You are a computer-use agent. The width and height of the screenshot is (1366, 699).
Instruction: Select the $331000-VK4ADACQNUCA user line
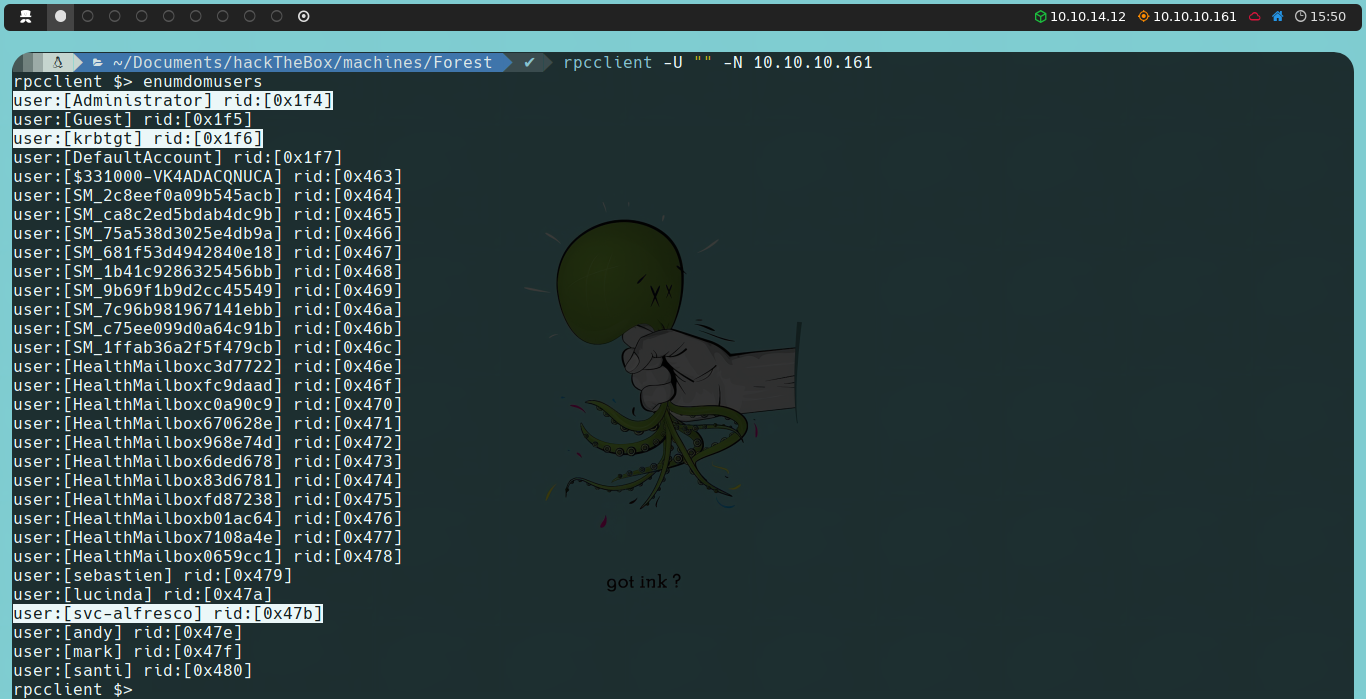[208, 176]
